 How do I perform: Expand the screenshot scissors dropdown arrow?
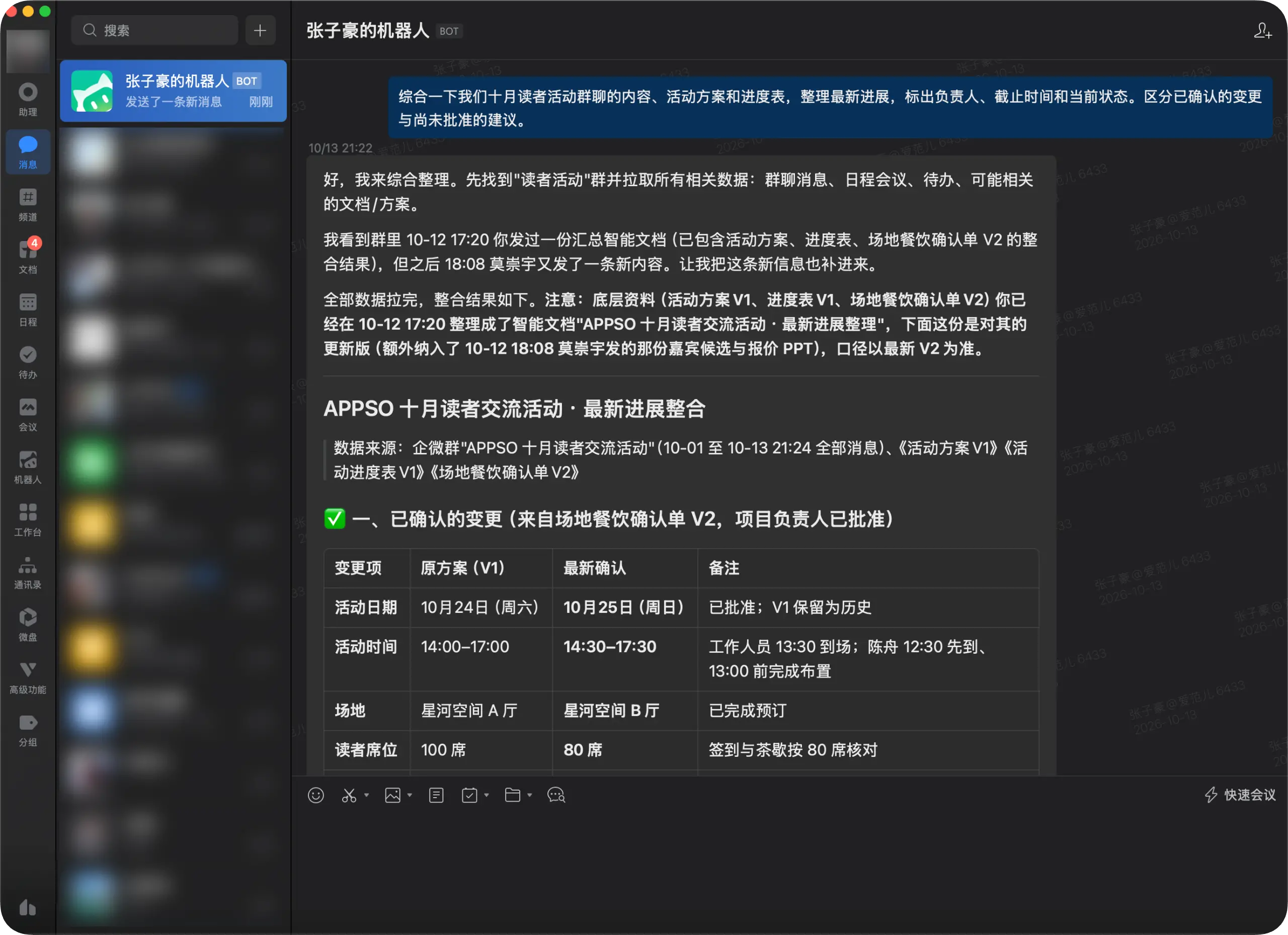coord(366,795)
